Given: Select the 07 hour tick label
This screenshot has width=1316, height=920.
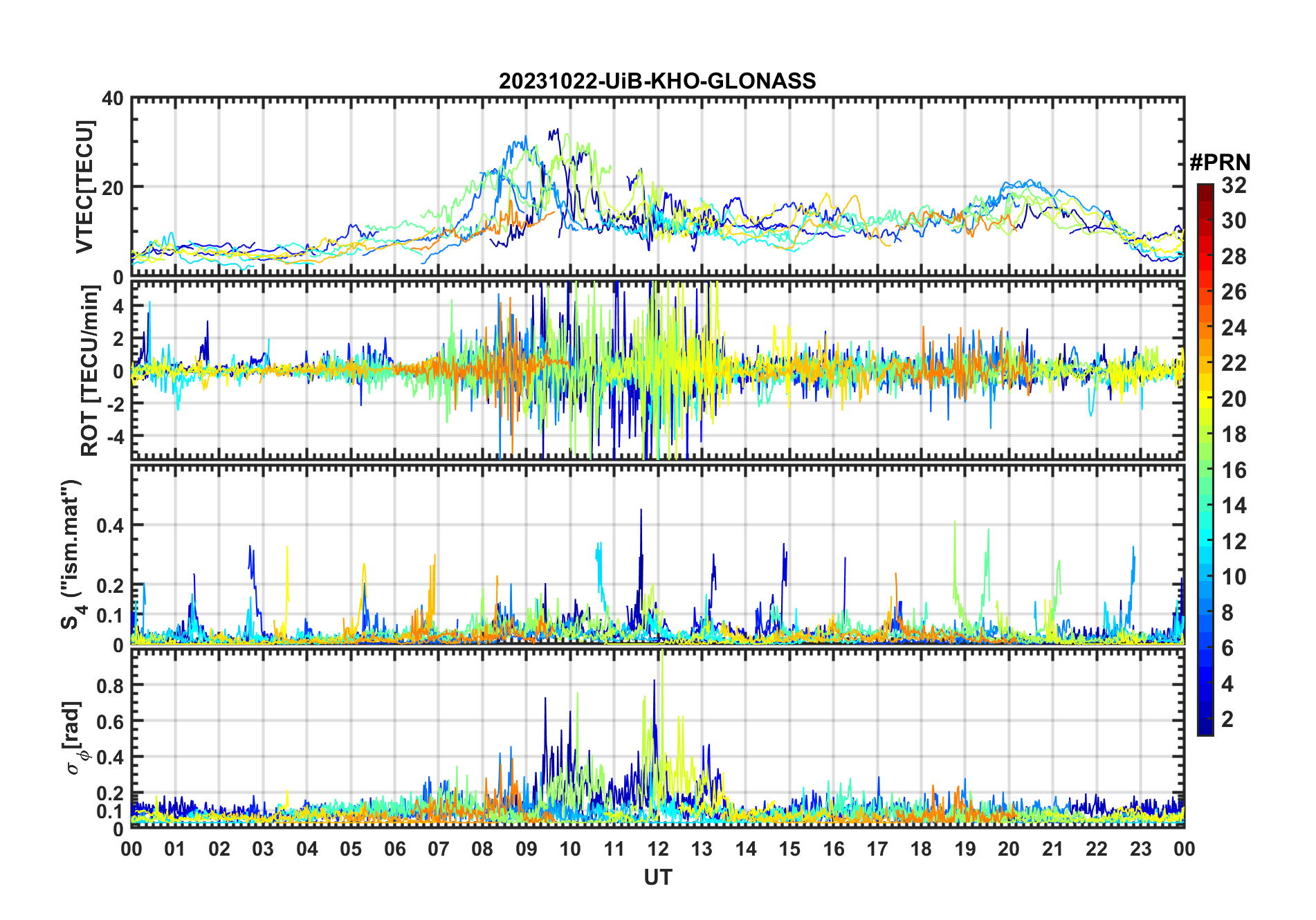Looking at the screenshot, I should [x=439, y=849].
